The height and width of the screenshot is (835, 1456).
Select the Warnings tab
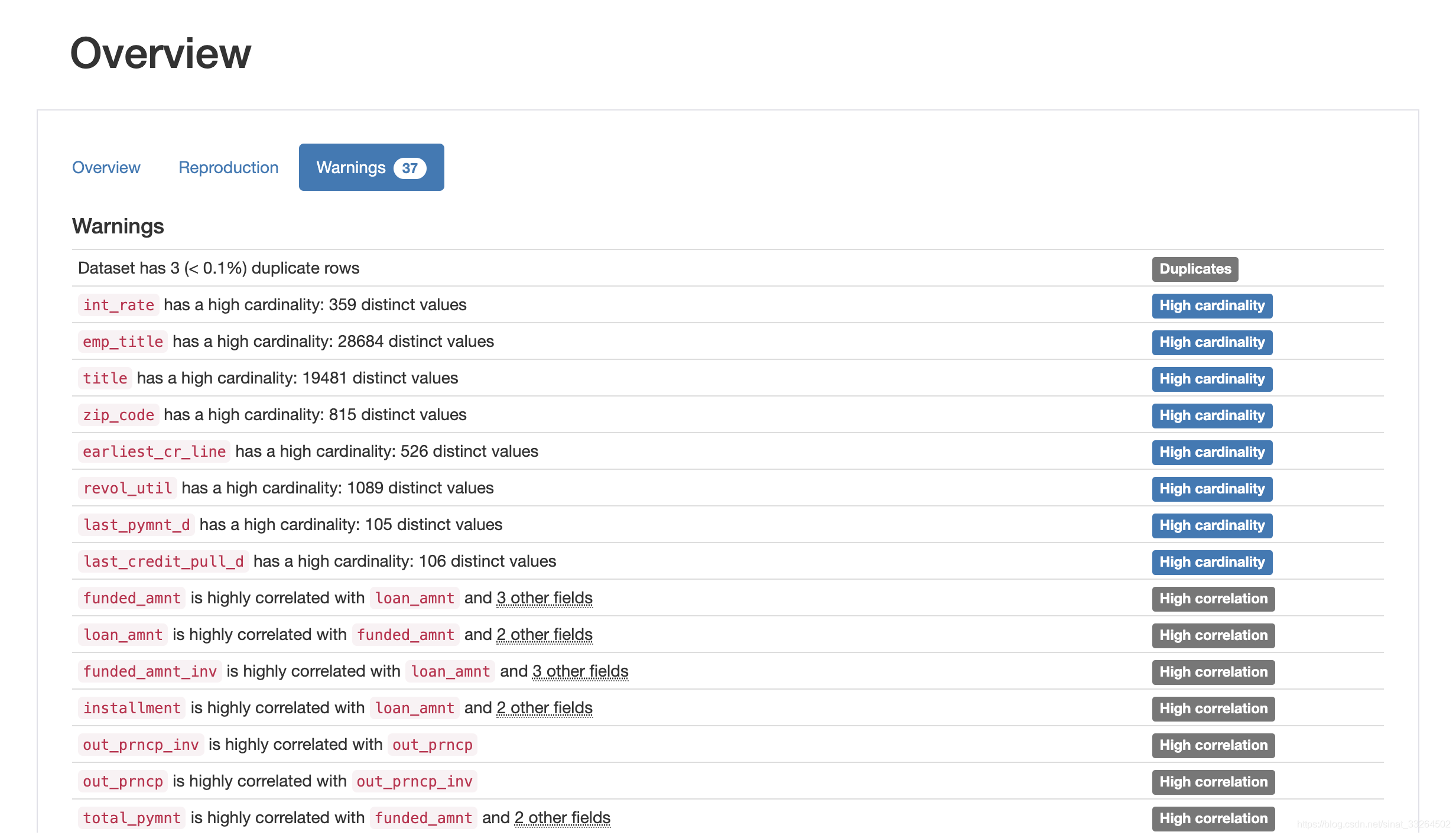351,167
